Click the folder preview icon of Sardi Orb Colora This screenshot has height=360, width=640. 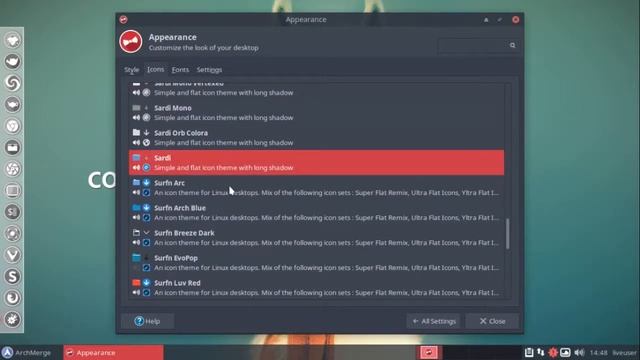coord(136,133)
